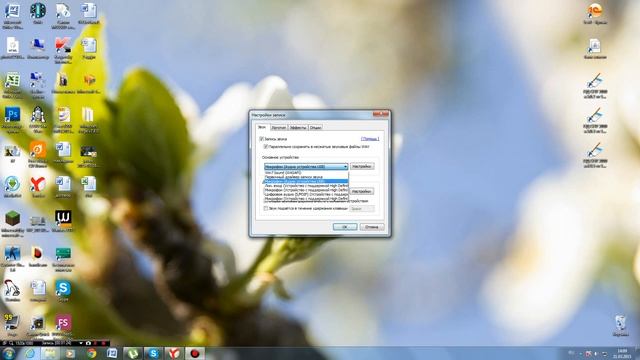Click the Windows Start button

(9, 353)
